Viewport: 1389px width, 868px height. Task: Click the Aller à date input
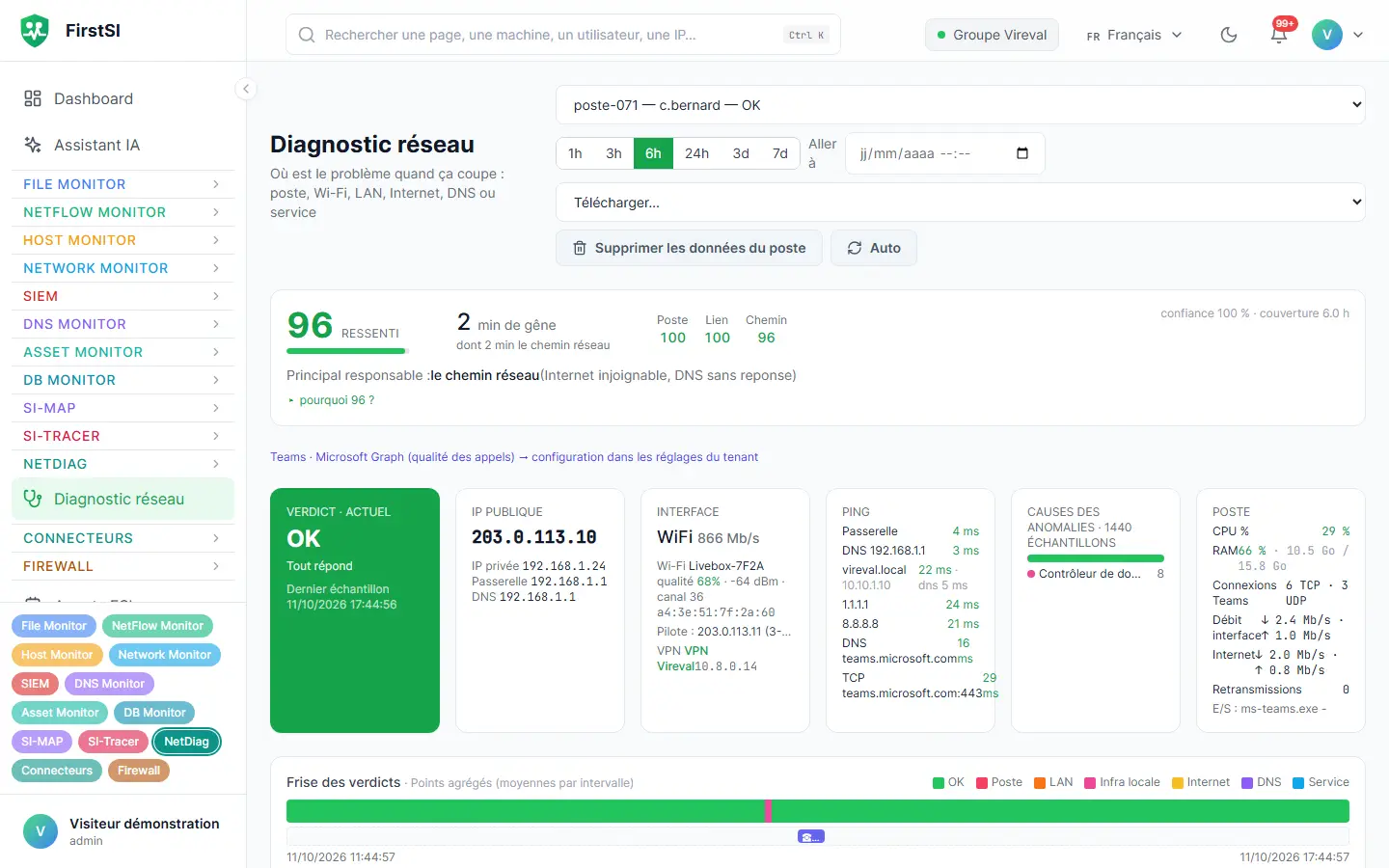[945, 153]
